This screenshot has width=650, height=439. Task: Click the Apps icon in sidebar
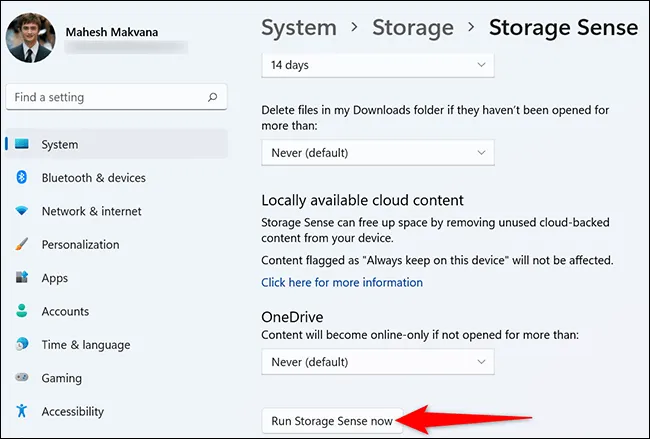[x=20, y=278]
